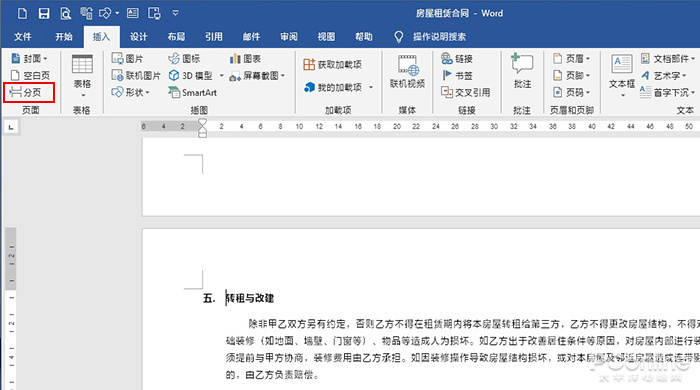The image size is (700, 390).
Task: Insert a 3D 模型
Action: (191, 75)
